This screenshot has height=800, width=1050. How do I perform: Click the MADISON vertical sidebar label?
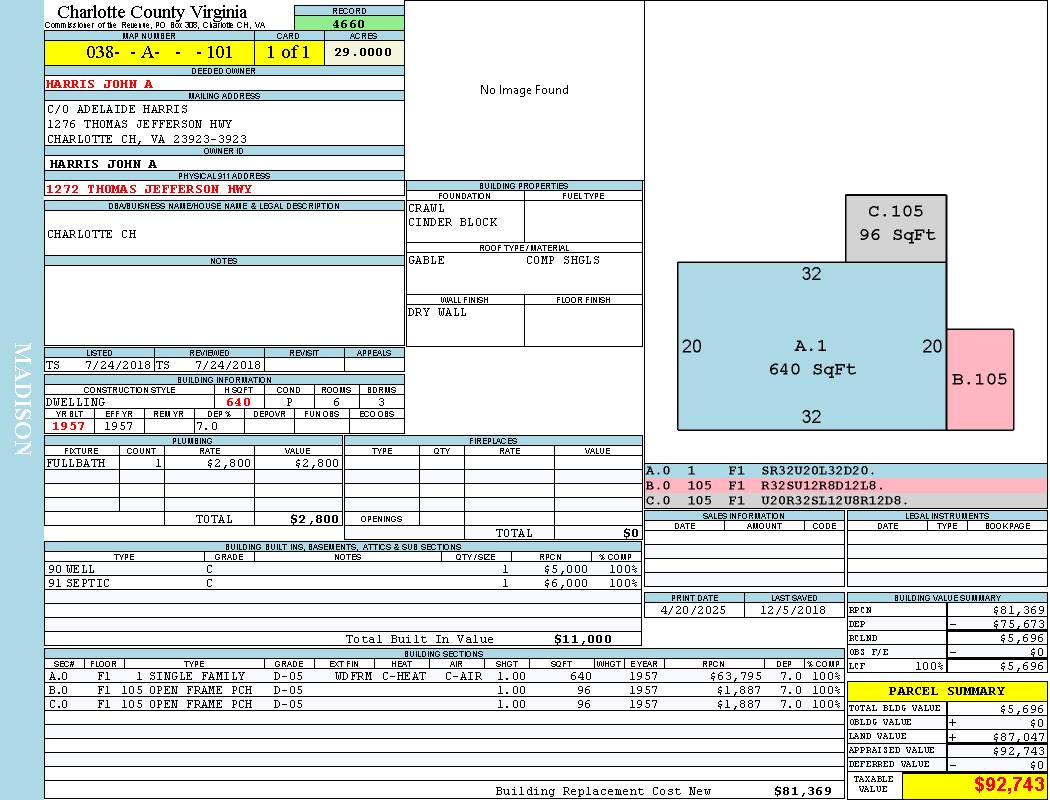pyautogui.click(x=23, y=400)
